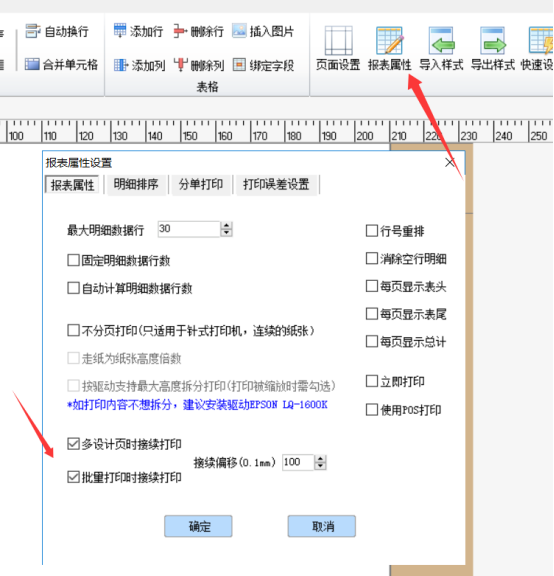Choose 插入图片 insert picture tool
Screen dimensions: 554x576
pos(263,31)
